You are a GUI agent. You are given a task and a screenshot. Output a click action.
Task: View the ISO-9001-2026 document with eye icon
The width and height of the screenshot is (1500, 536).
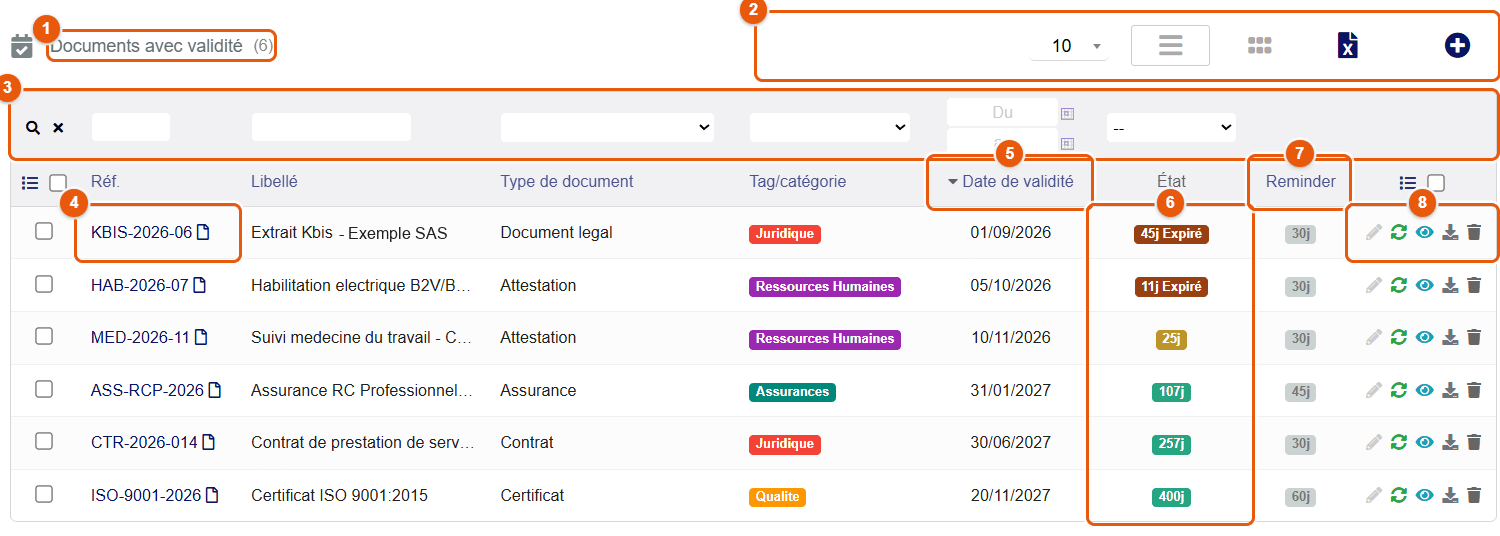click(x=1425, y=494)
